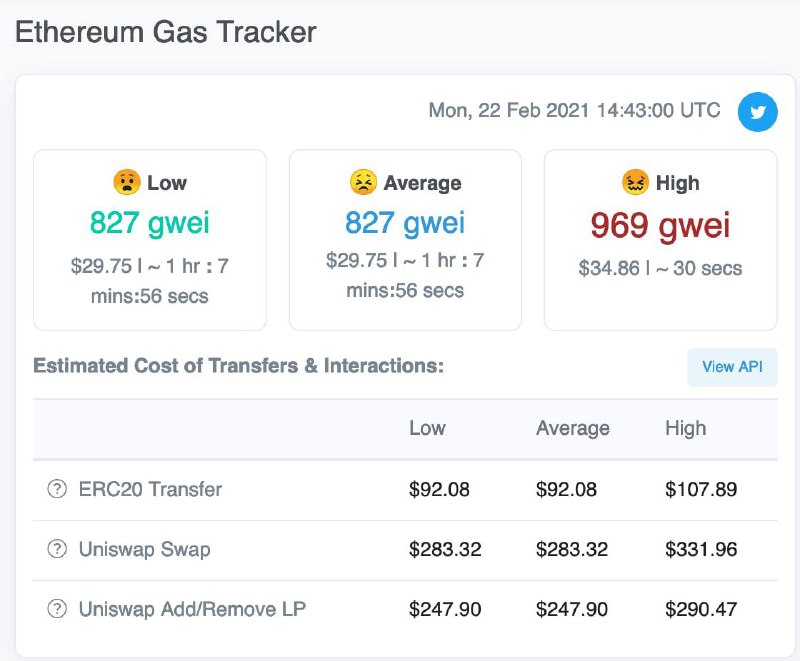Click the $331.96 high Uniswap Swap cost
The height and width of the screenshot is (661, 800).
point(701,549)
